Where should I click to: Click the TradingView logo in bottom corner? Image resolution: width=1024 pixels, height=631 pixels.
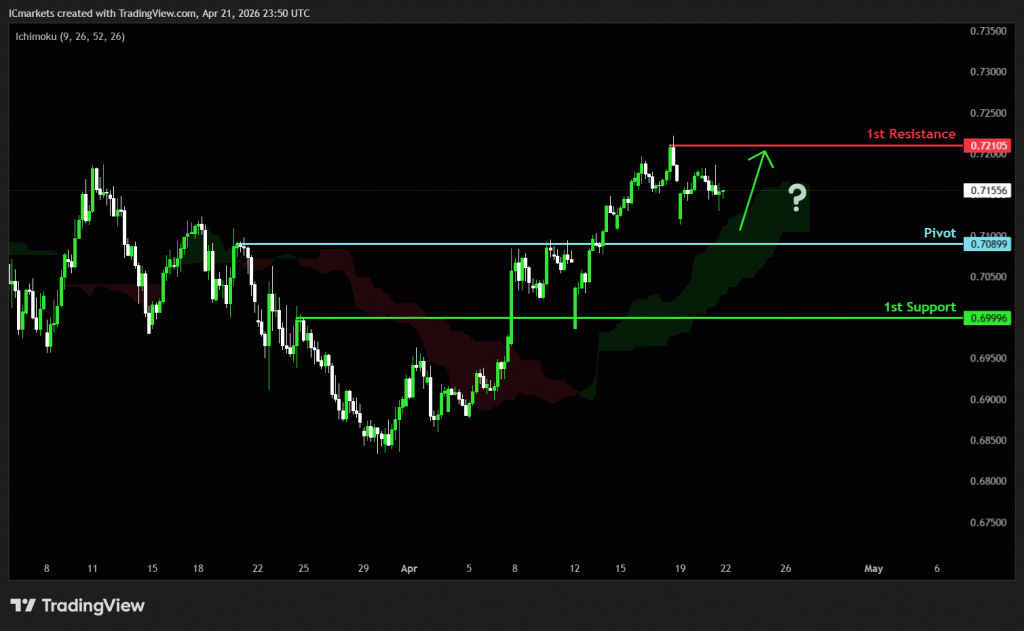click(x=77, y=605)
